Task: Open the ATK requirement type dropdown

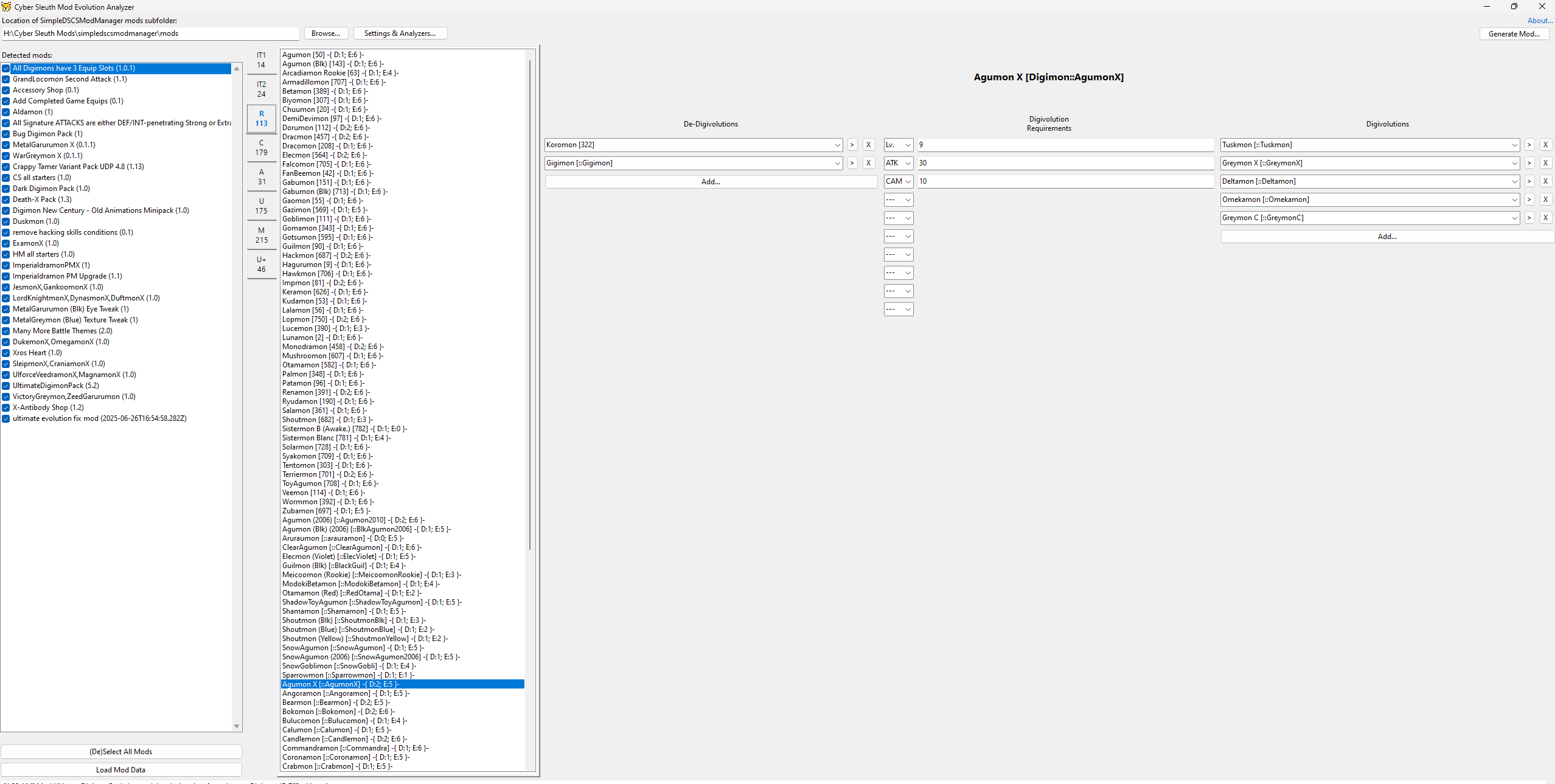Action: click(x=899, y=163)
